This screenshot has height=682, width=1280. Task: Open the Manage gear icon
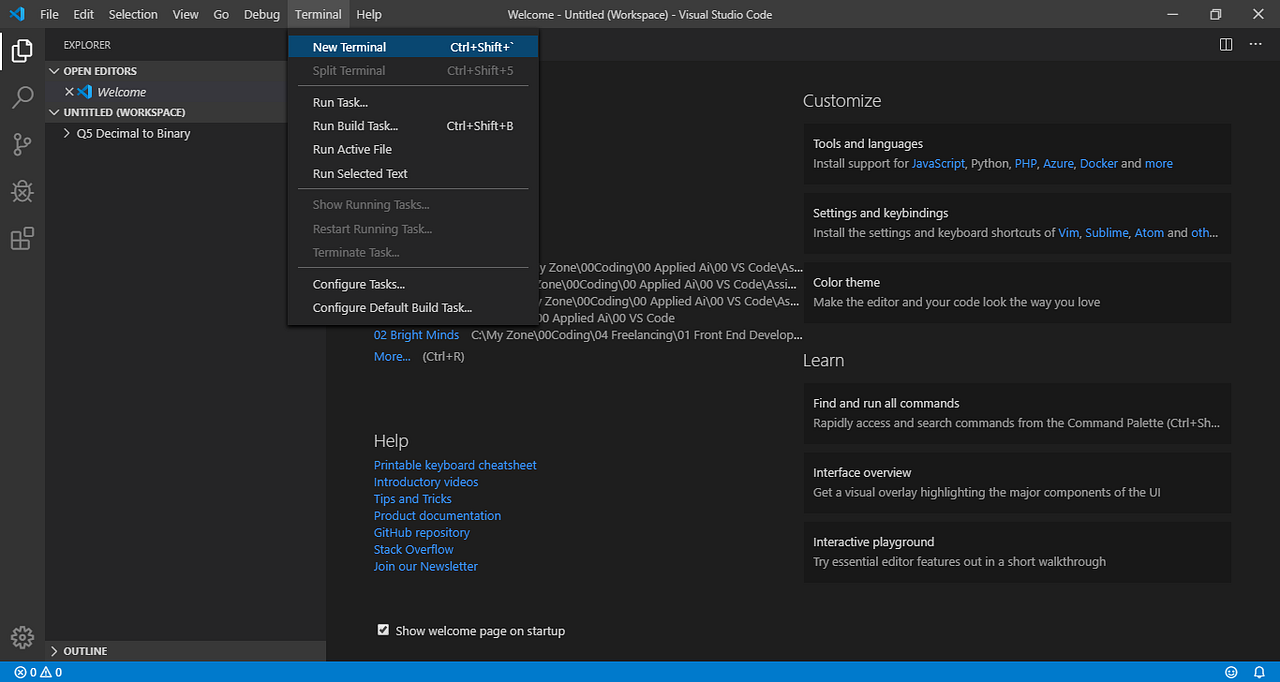[x=22, y=637]
